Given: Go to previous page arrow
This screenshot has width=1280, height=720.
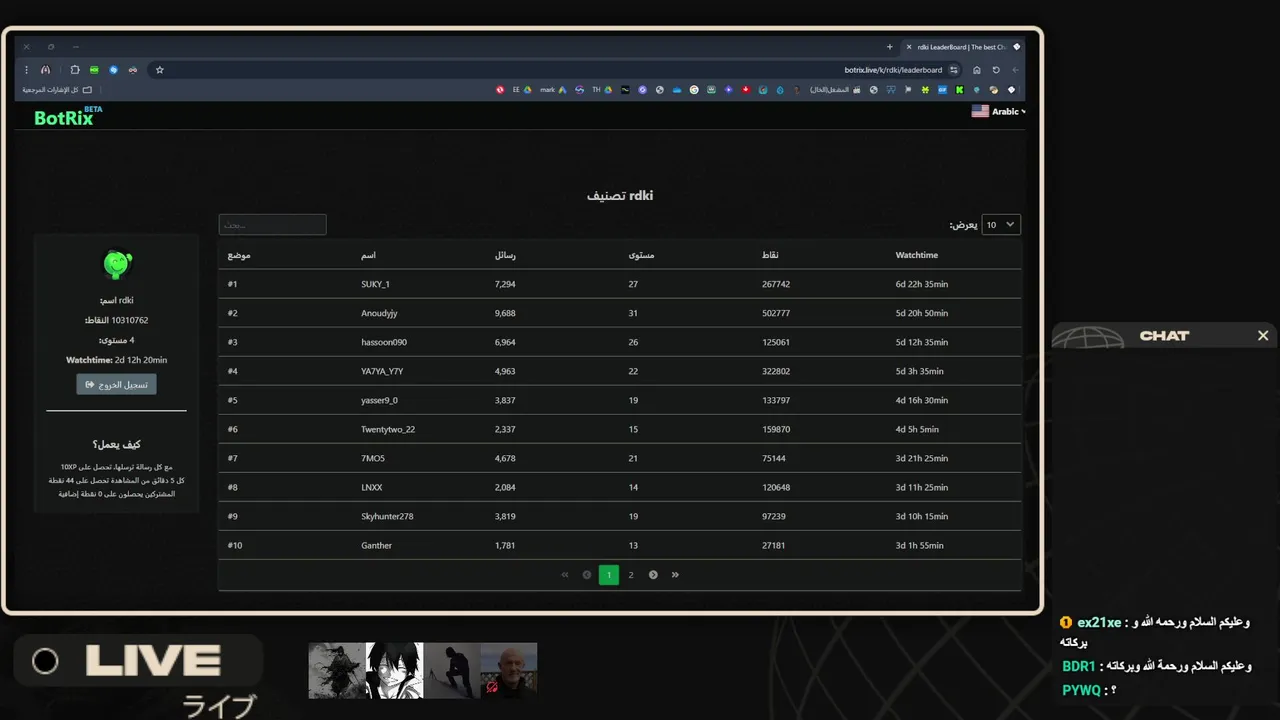Looking at the screenshot, I should [x=587, y=575].
